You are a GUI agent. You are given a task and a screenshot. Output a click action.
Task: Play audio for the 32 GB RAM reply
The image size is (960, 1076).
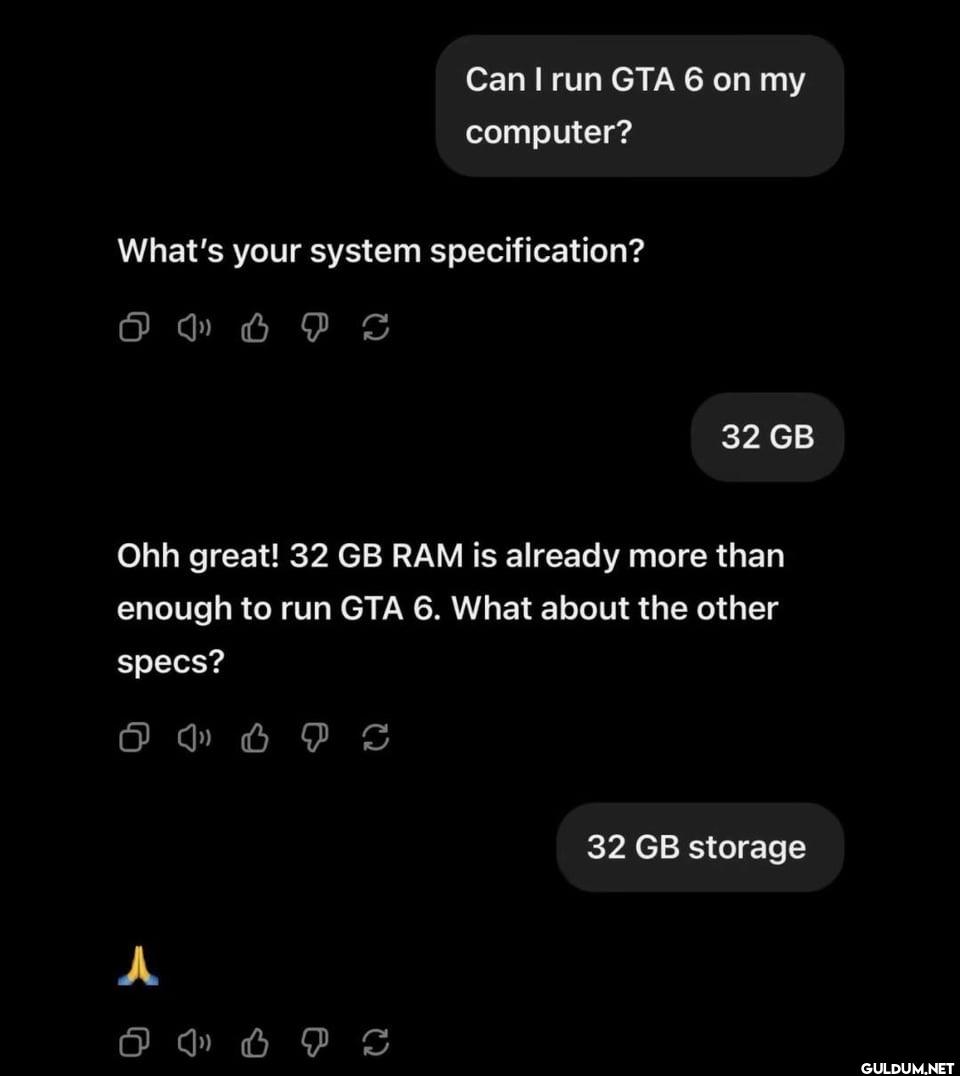[193, 738]
